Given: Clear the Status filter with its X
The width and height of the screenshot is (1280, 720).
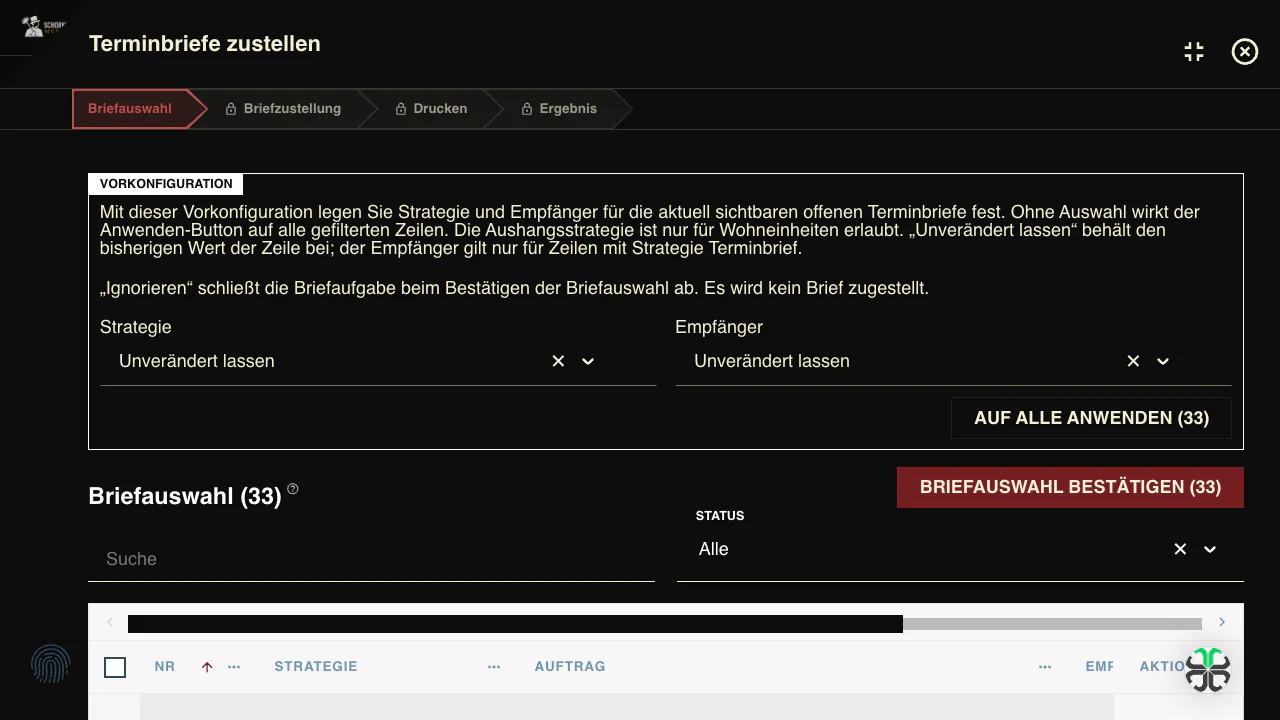Looking at the screenshot, I should 1180,549.
